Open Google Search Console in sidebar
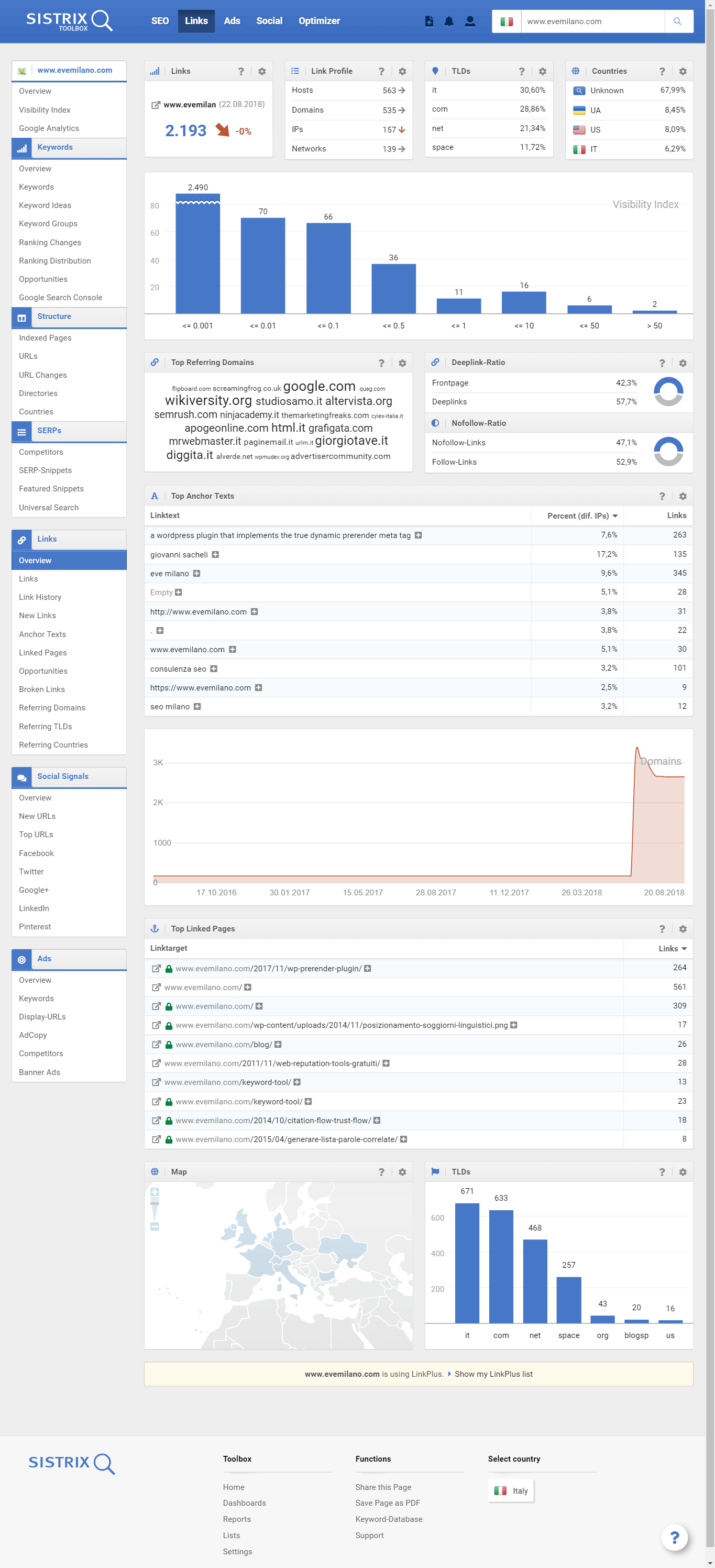Image resolution: width=715 pixels, height=1568 pixels. click(60, 297)
